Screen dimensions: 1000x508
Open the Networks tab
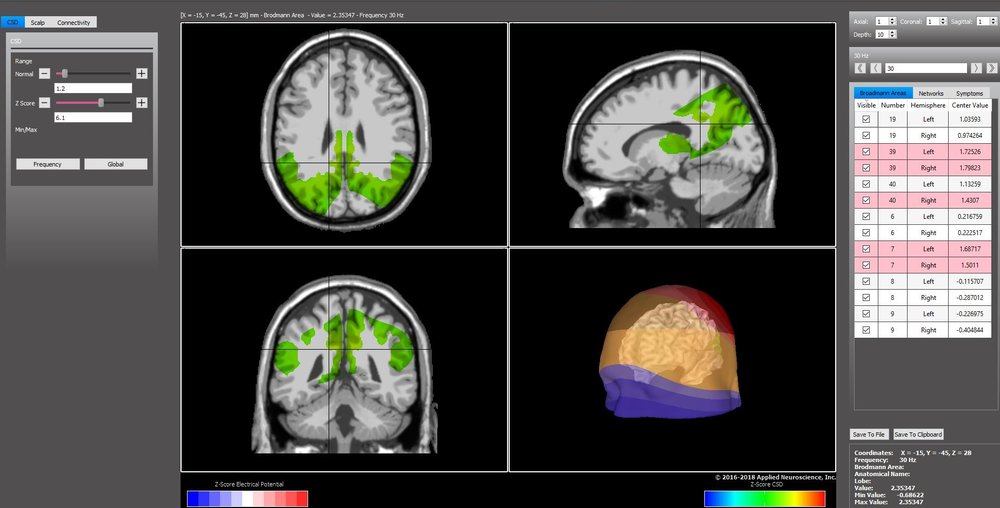(x=930, y=93)
